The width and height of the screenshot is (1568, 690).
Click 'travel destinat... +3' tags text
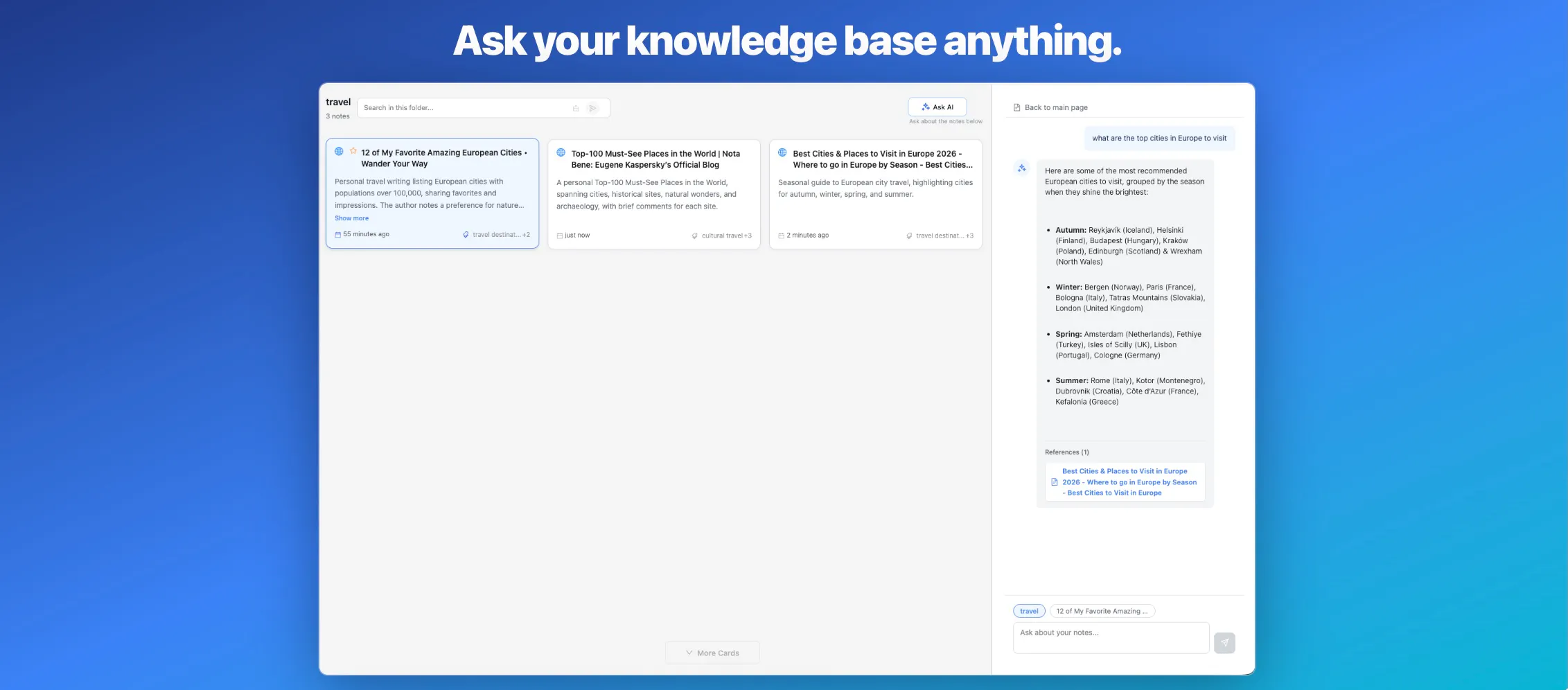944,236
